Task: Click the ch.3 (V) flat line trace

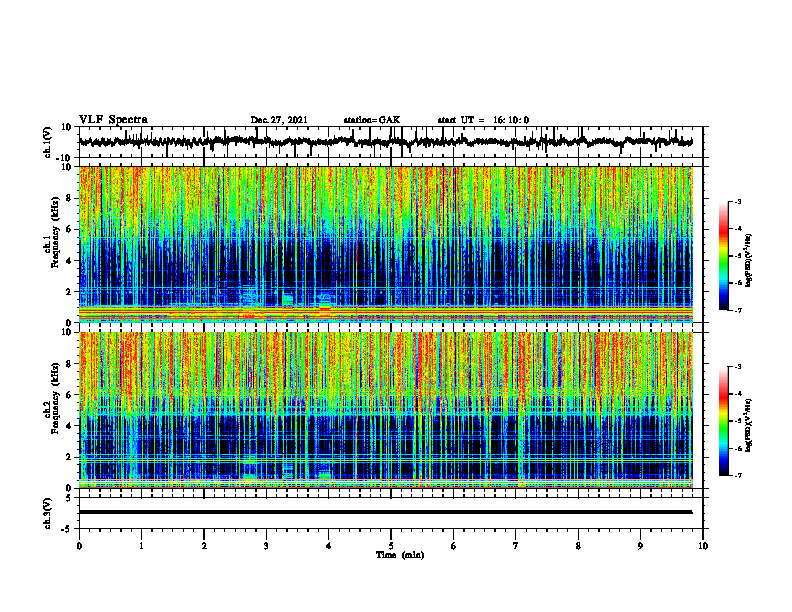Action: pos(386,512)
